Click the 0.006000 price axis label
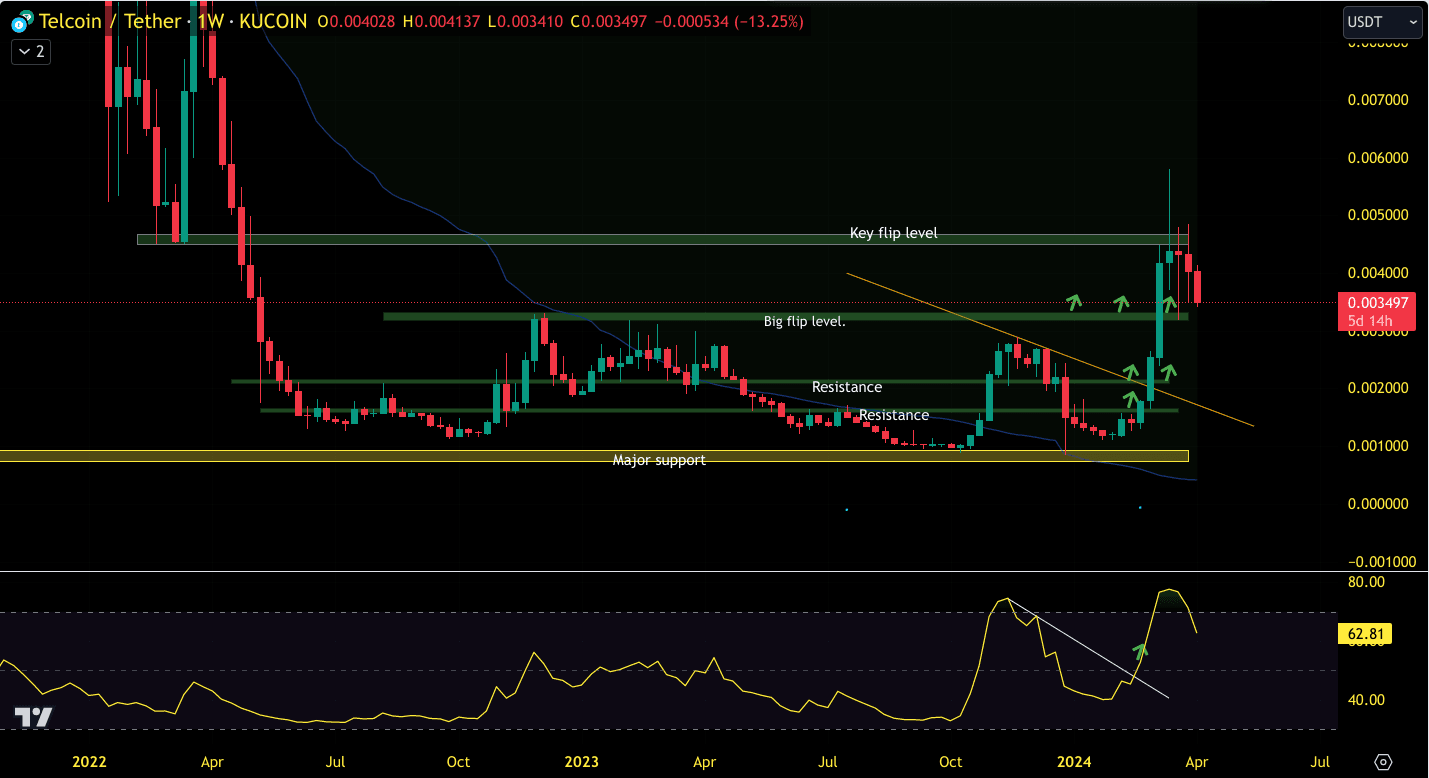The height and width of the screenshot is (778, 1429). coord(1380,158)
